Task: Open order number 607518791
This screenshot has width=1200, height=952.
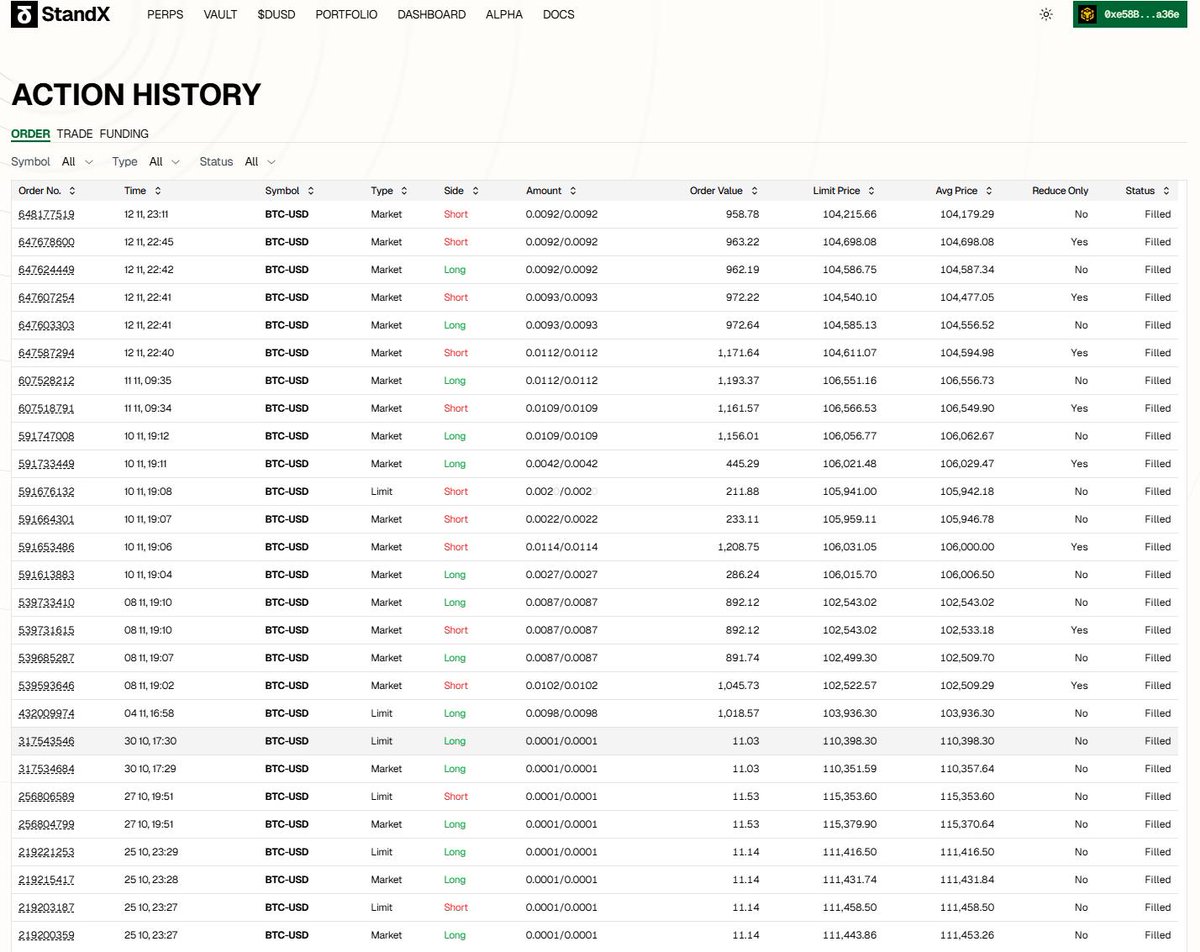Action: 47,409
